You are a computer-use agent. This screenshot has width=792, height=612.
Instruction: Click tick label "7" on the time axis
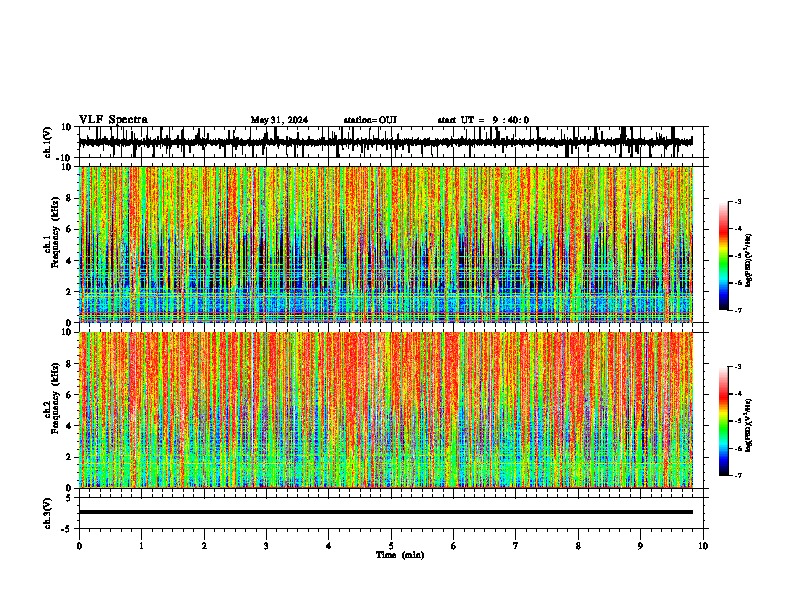click(516, 546)
